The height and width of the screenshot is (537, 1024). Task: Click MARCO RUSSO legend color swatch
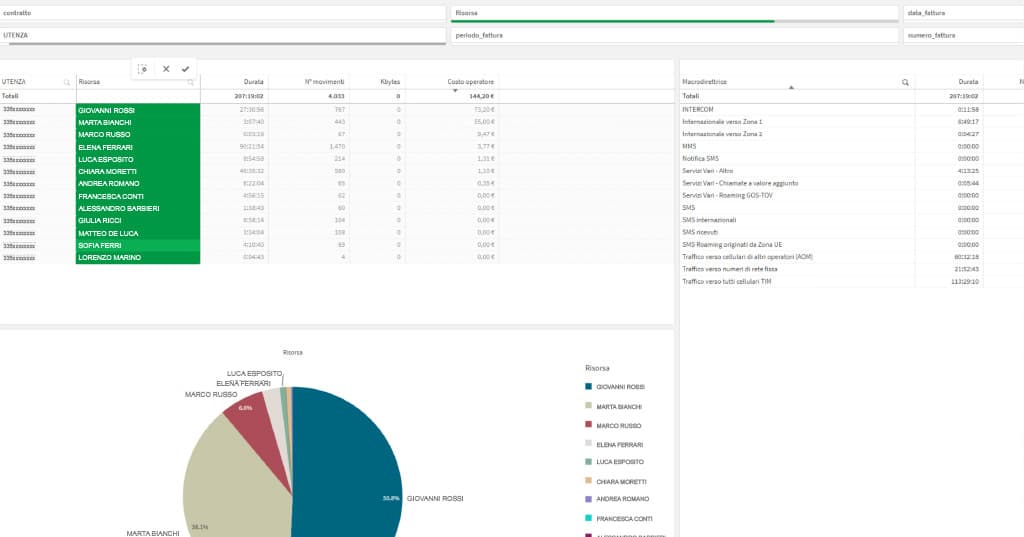[588, 425]
